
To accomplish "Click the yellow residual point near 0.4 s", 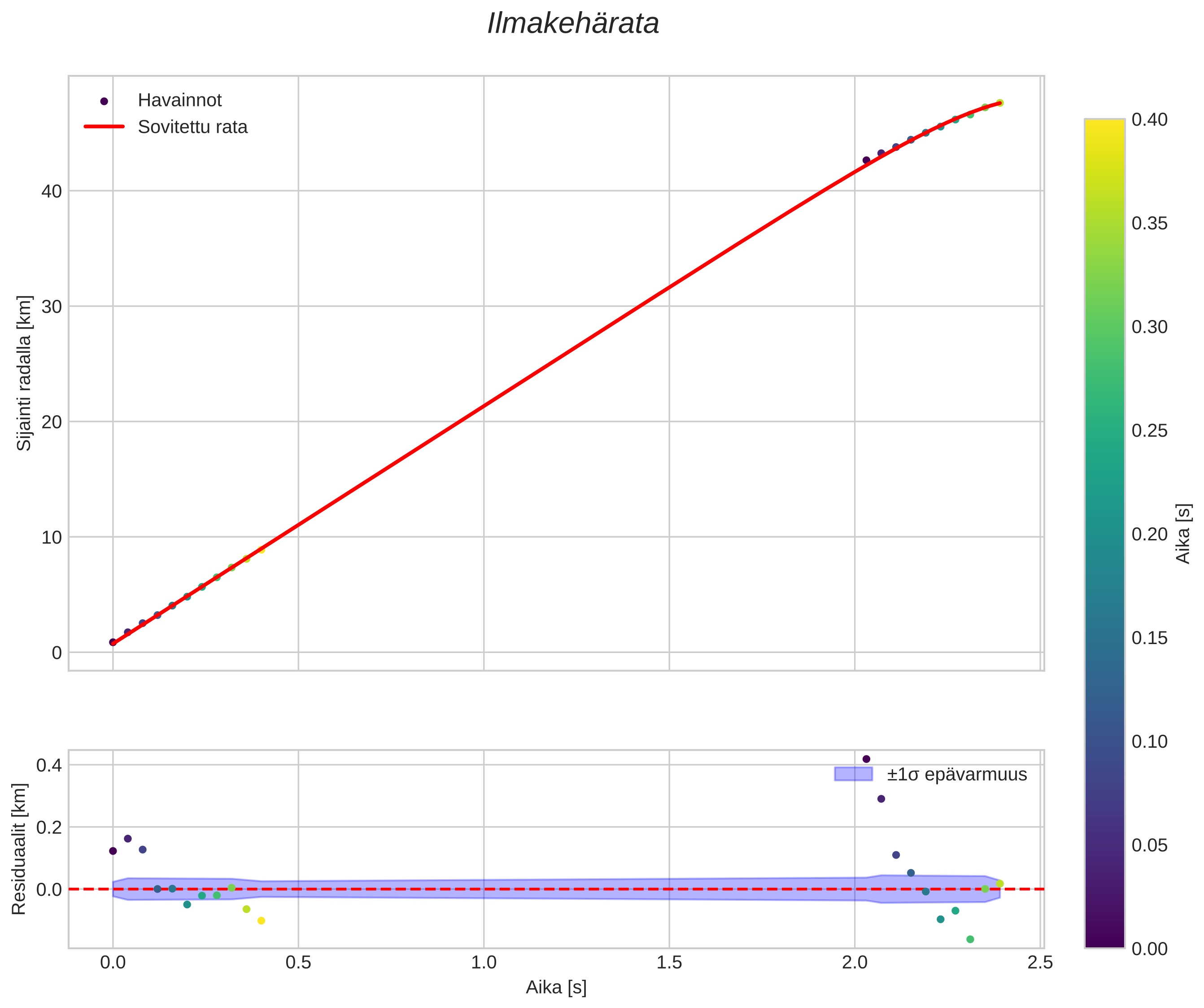I will pyautogui.click(x=262, y=921).
